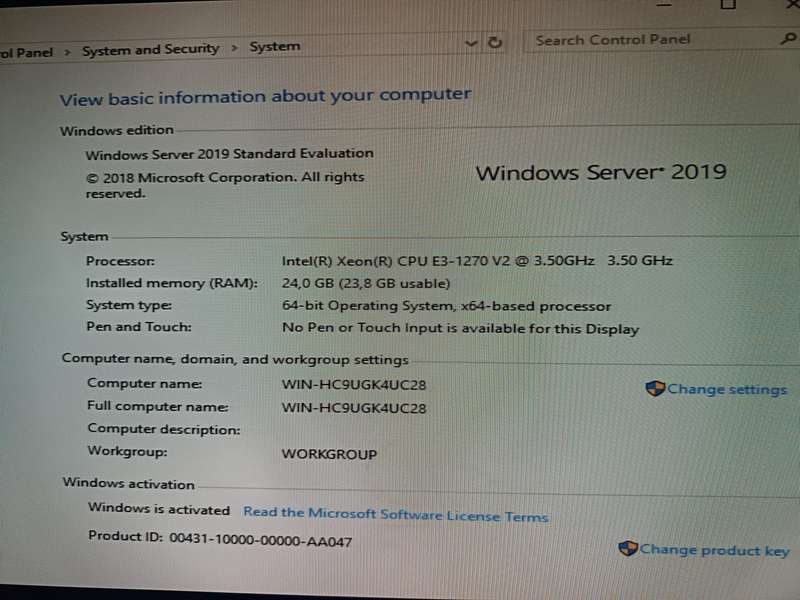Screen dimensions: 800x600
Task: Open Change settings link
Action: [x=727, y=389]
